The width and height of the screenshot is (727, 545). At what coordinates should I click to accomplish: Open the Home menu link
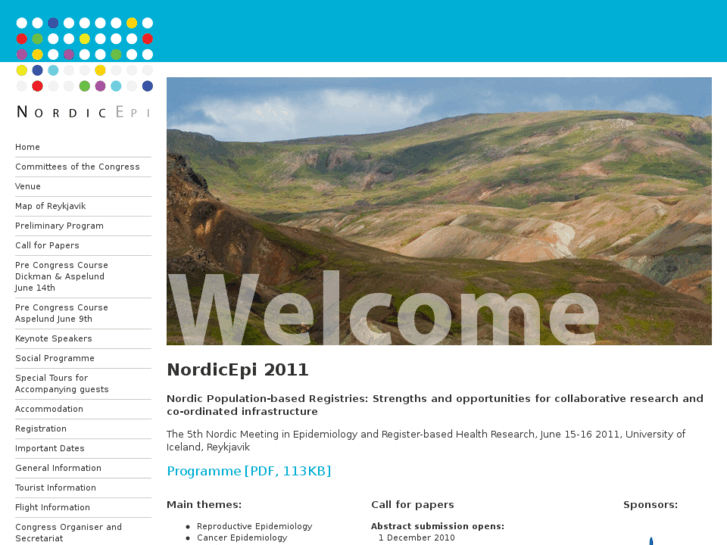[27, 147]
